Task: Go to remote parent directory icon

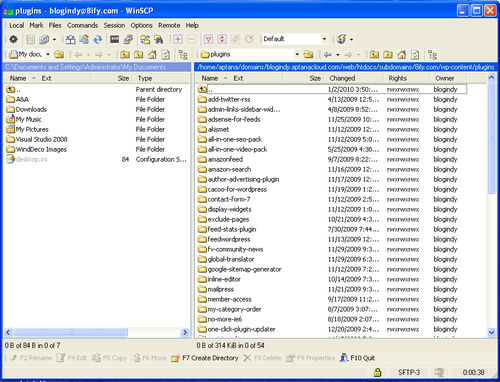Action: pos(374,54)
